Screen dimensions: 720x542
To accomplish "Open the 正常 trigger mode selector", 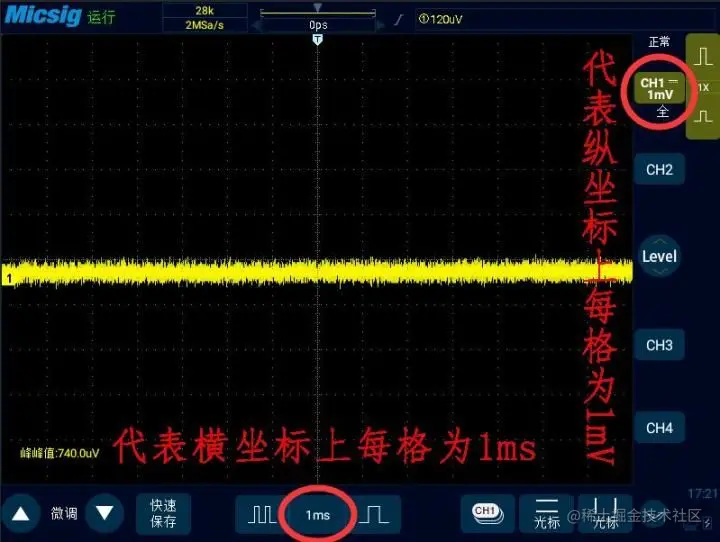I will point(659,42).
